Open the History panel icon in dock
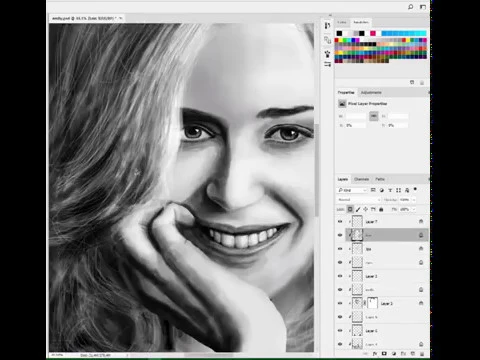 pyautogui.click(x=327, y=26)
